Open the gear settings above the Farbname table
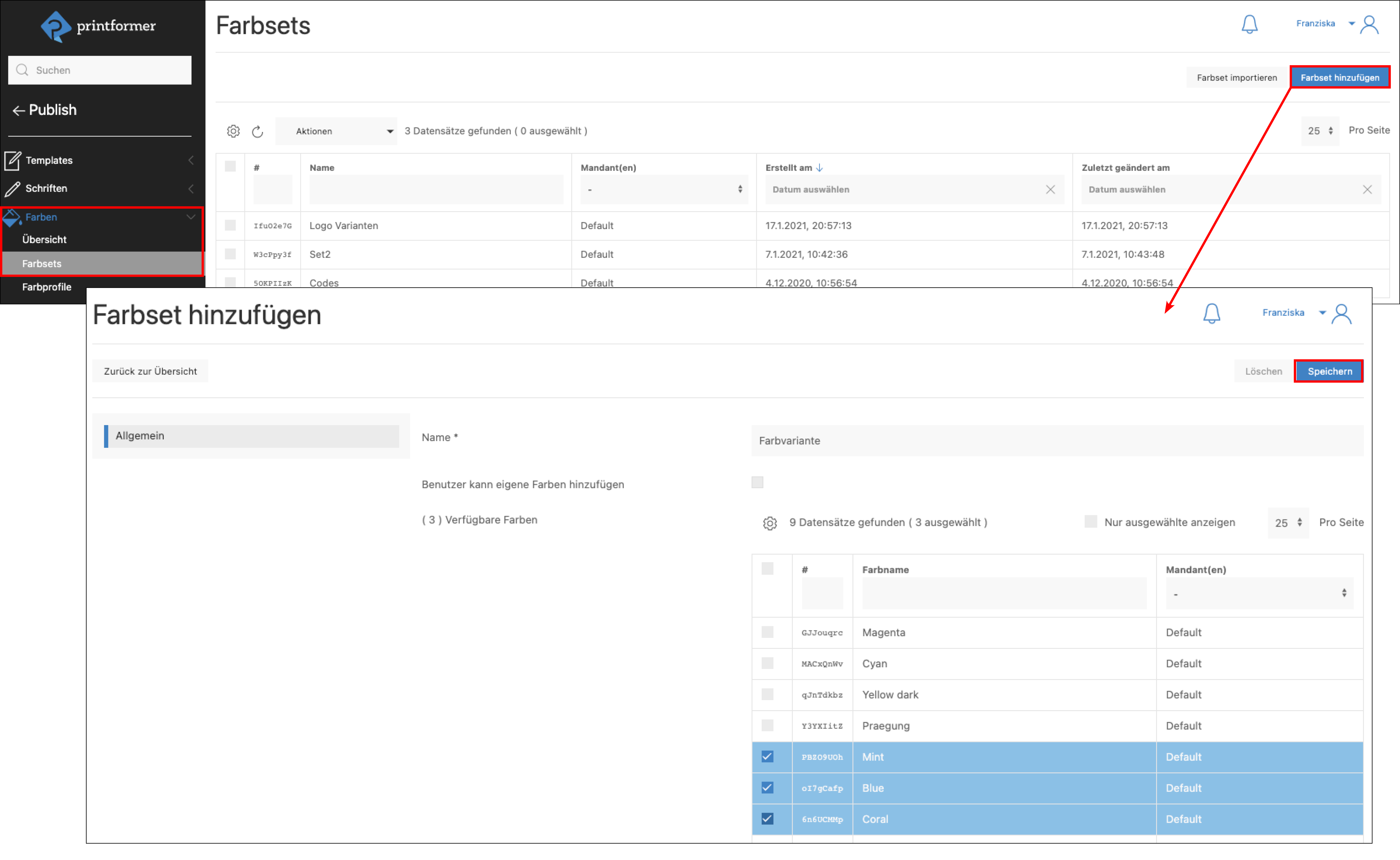The width and height of the screenshot is (1400, 860). 769,523
